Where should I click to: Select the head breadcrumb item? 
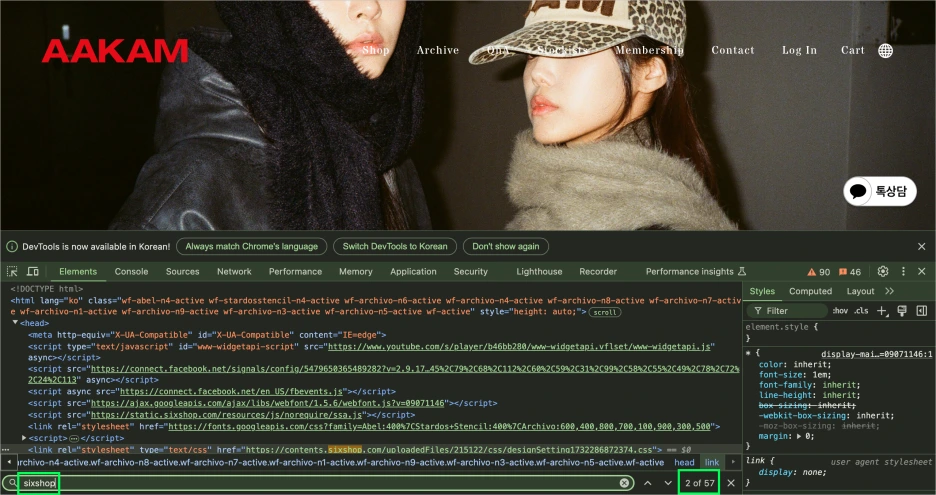pos(684,462)
